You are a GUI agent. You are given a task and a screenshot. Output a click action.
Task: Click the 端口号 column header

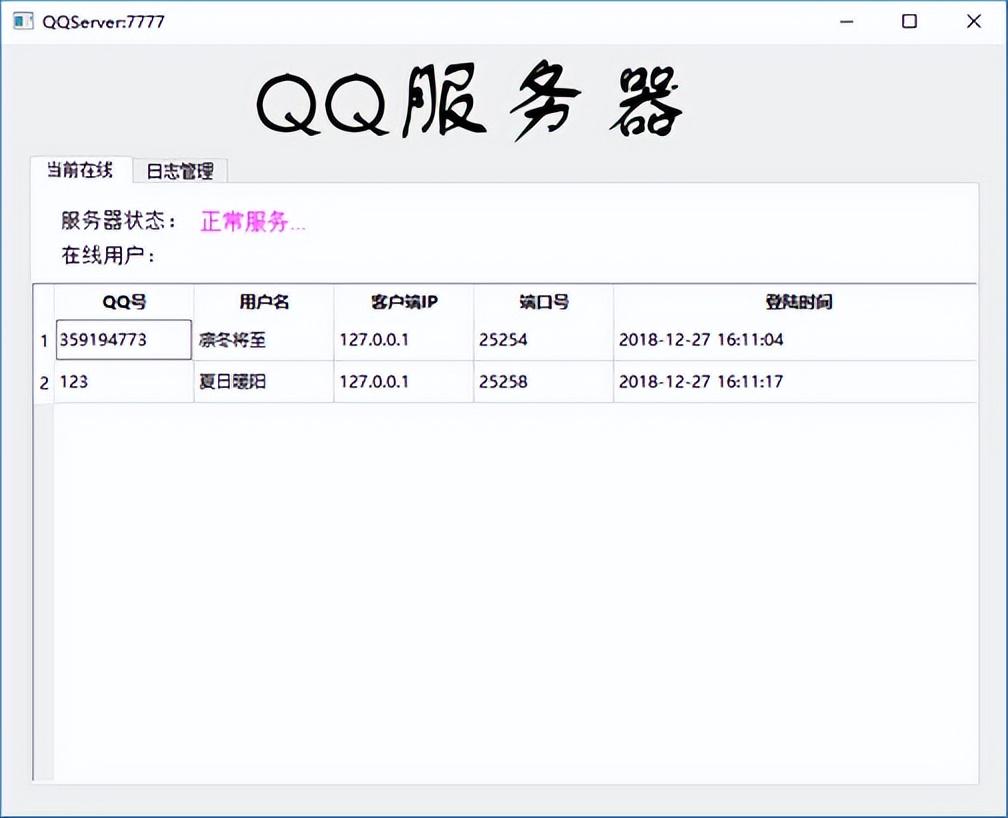coord(544,302)
